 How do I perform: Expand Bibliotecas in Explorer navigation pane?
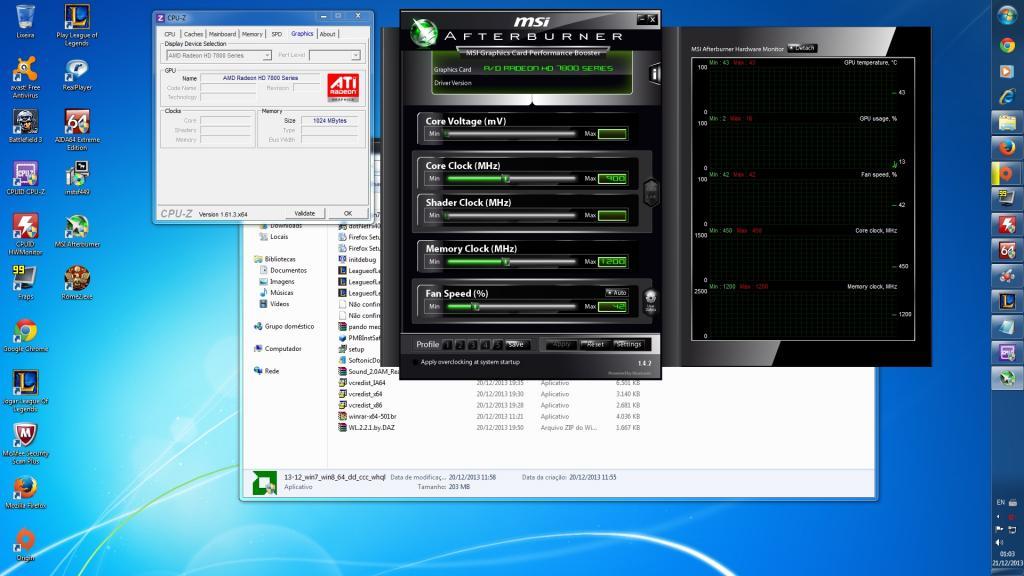click(x=280, y=259)
